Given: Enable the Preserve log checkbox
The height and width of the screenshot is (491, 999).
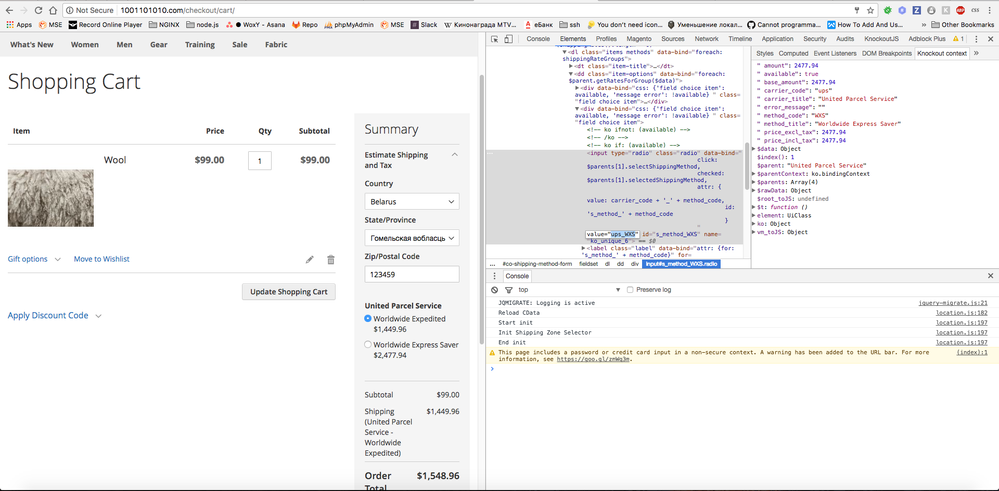Looking at the screenshot, I should tap(630, 290).
